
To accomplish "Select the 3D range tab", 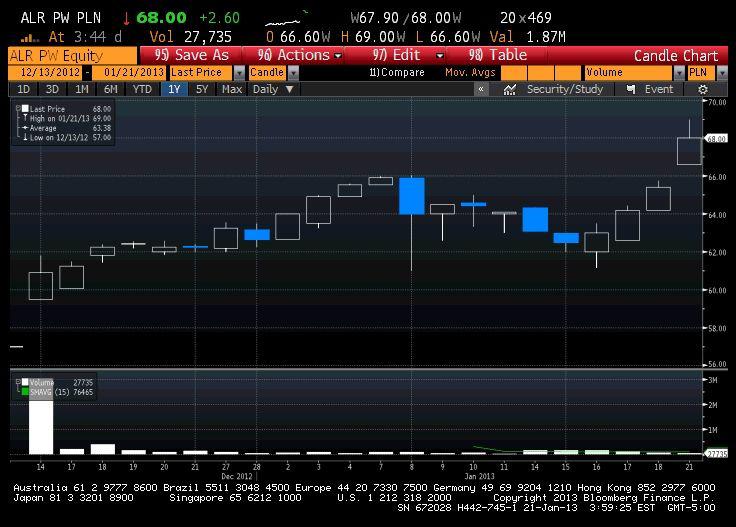I will point(52,89).
